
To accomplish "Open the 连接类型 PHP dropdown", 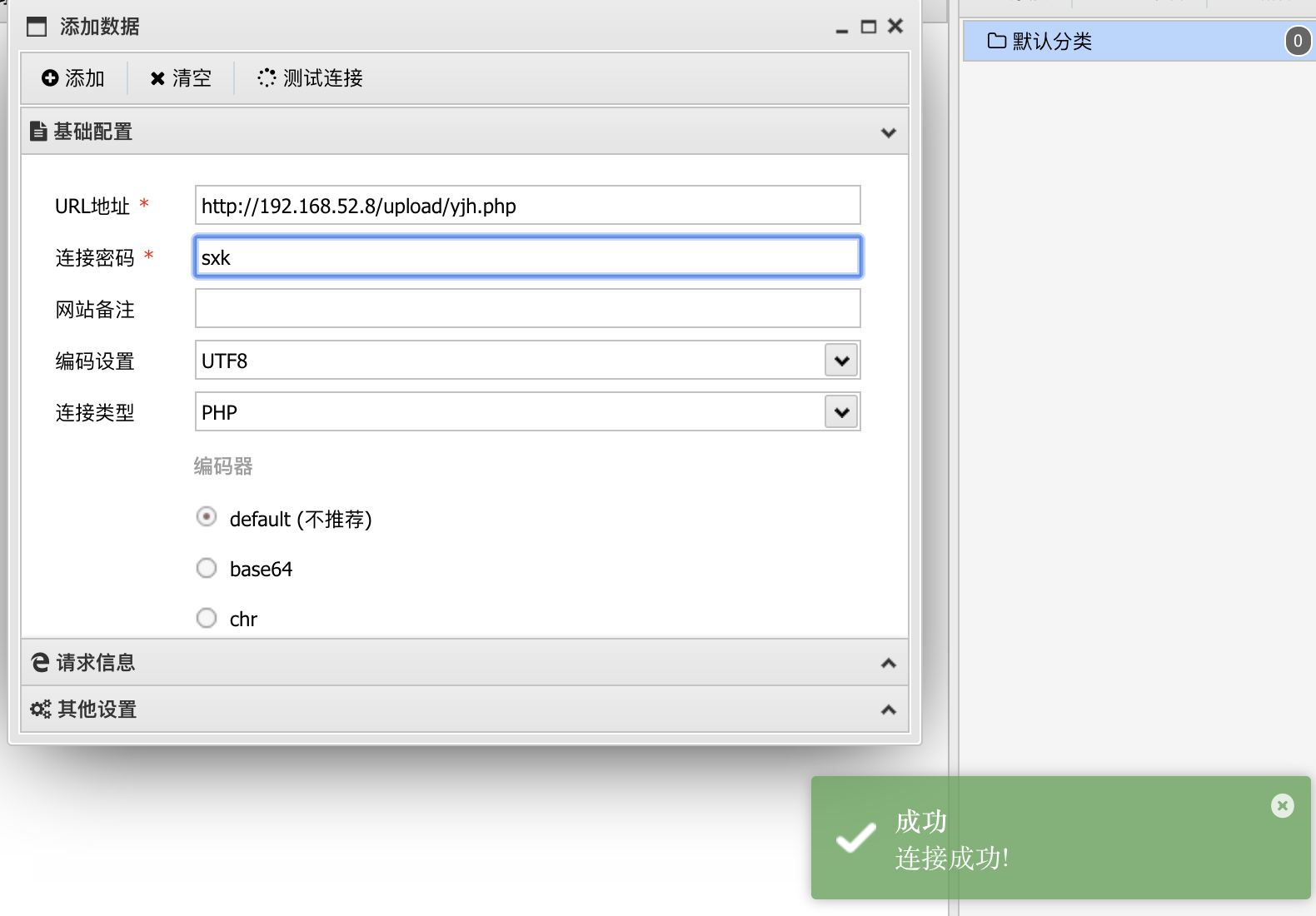I will click(841, 412).
